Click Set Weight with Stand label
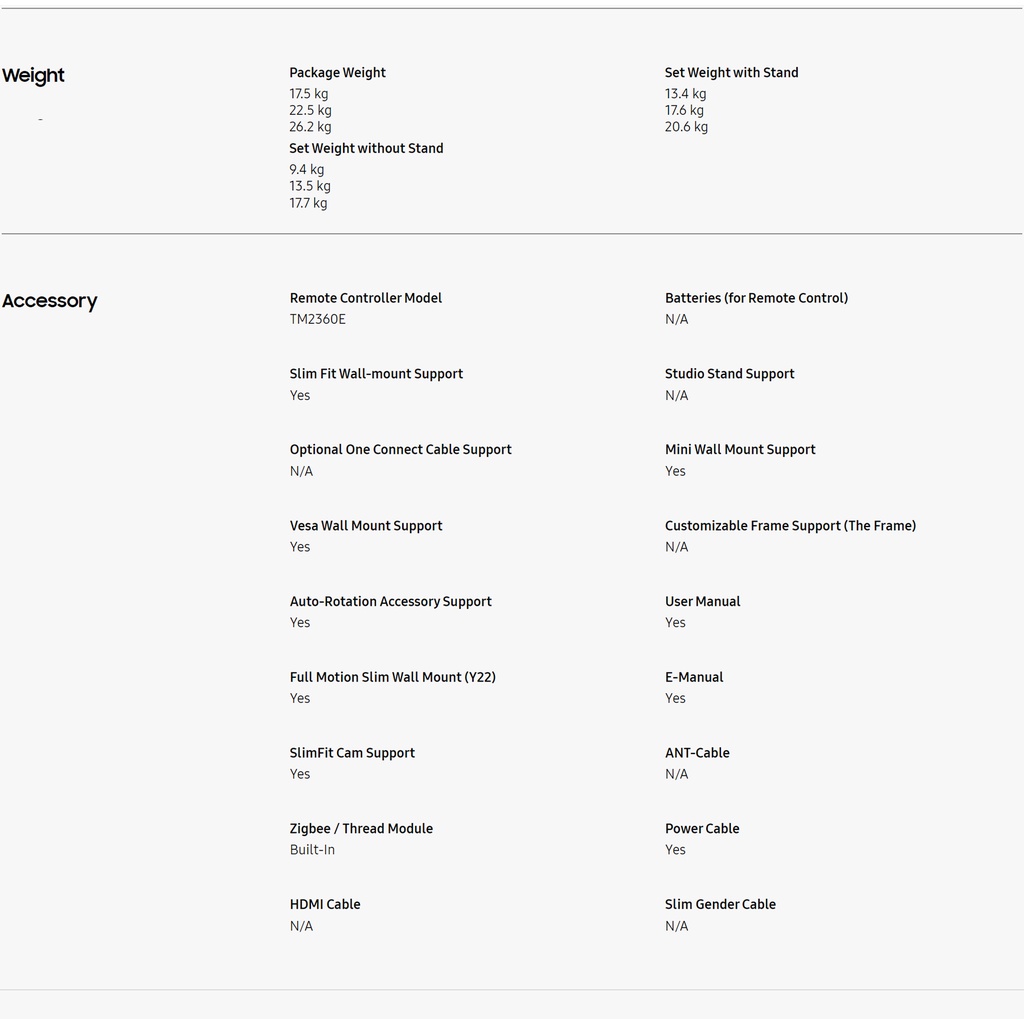This screenshot has height=1024, width=1024. coord(731,72)
